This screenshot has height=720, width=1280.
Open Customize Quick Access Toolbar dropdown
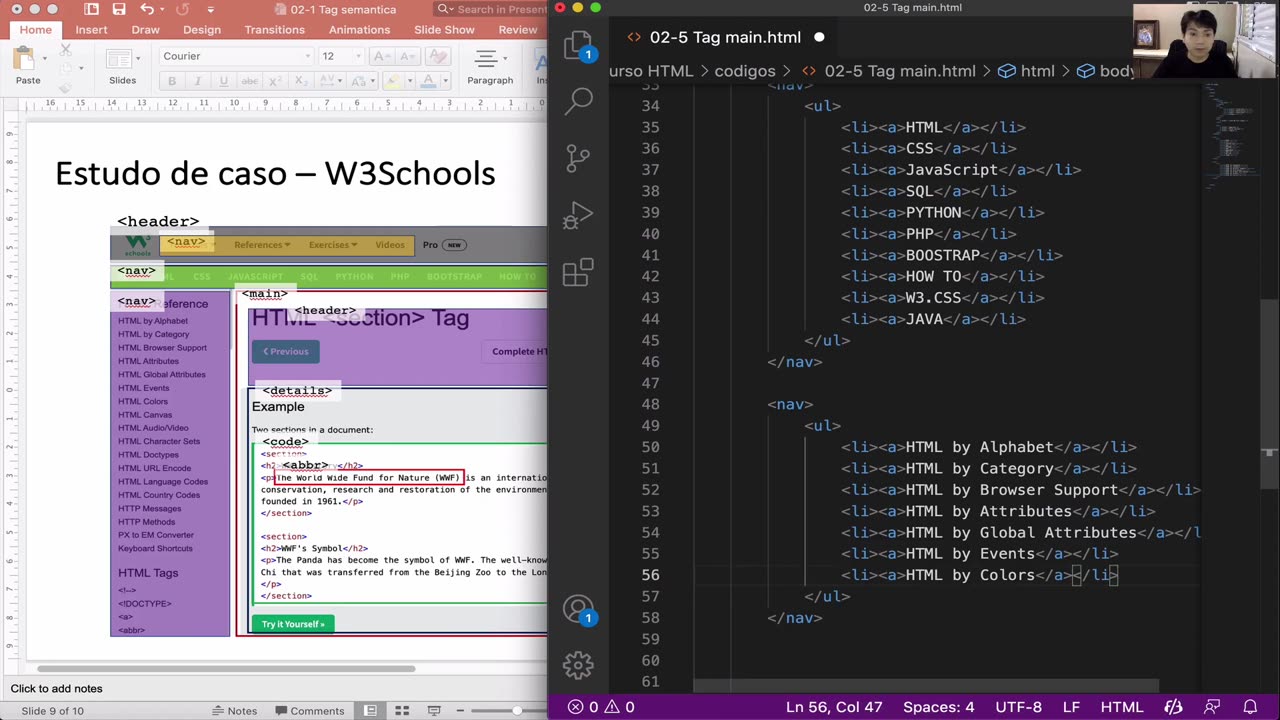click(209, 9)
